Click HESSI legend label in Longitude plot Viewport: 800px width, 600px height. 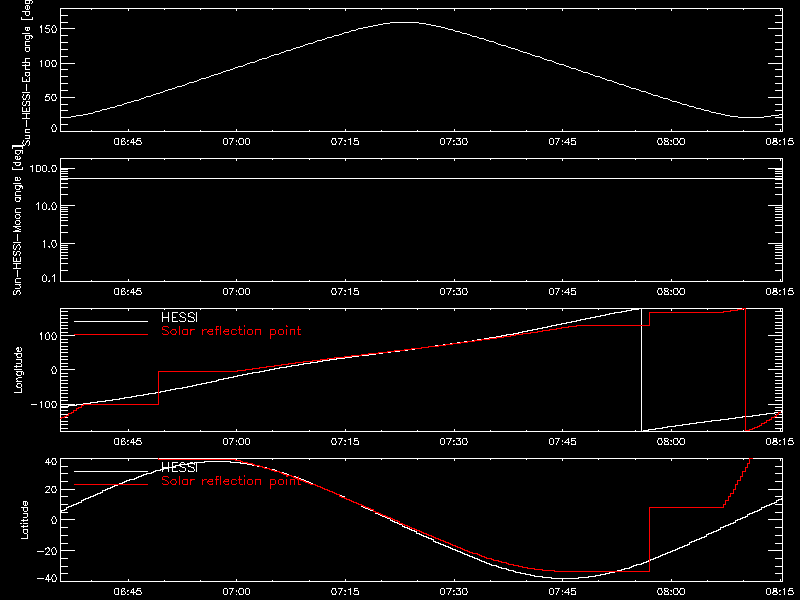coord(179,318)
